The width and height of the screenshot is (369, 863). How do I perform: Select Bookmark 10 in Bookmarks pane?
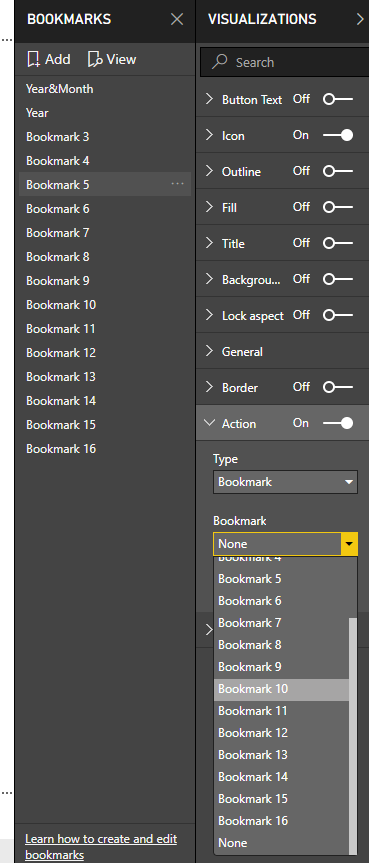pyautogui.click(x=105, y=305)
